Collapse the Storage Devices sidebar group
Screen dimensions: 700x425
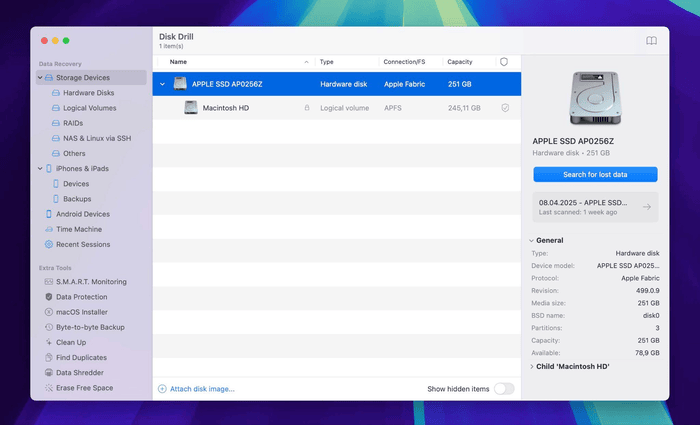40,78
